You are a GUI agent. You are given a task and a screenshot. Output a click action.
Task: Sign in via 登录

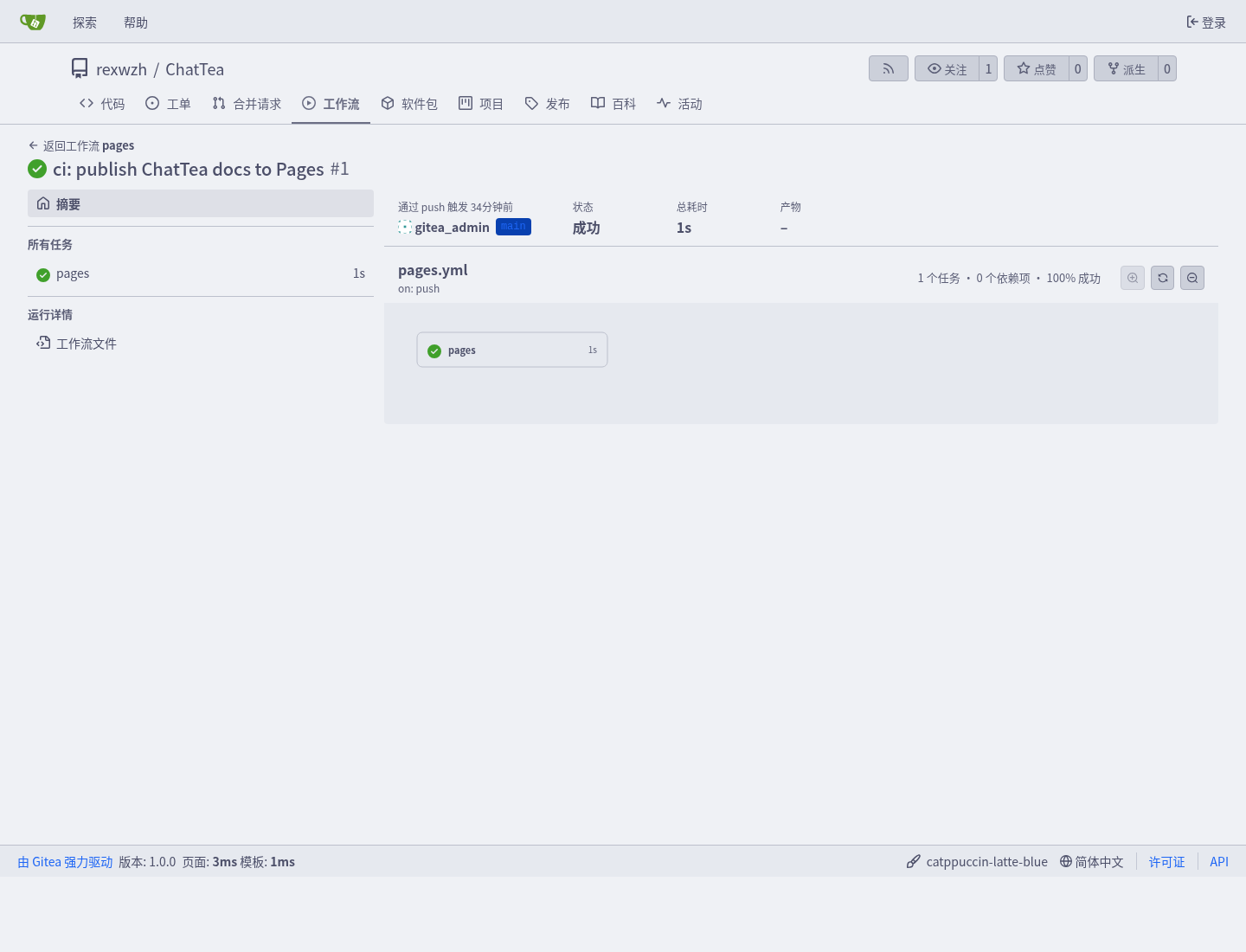[x=1206, y=23]
